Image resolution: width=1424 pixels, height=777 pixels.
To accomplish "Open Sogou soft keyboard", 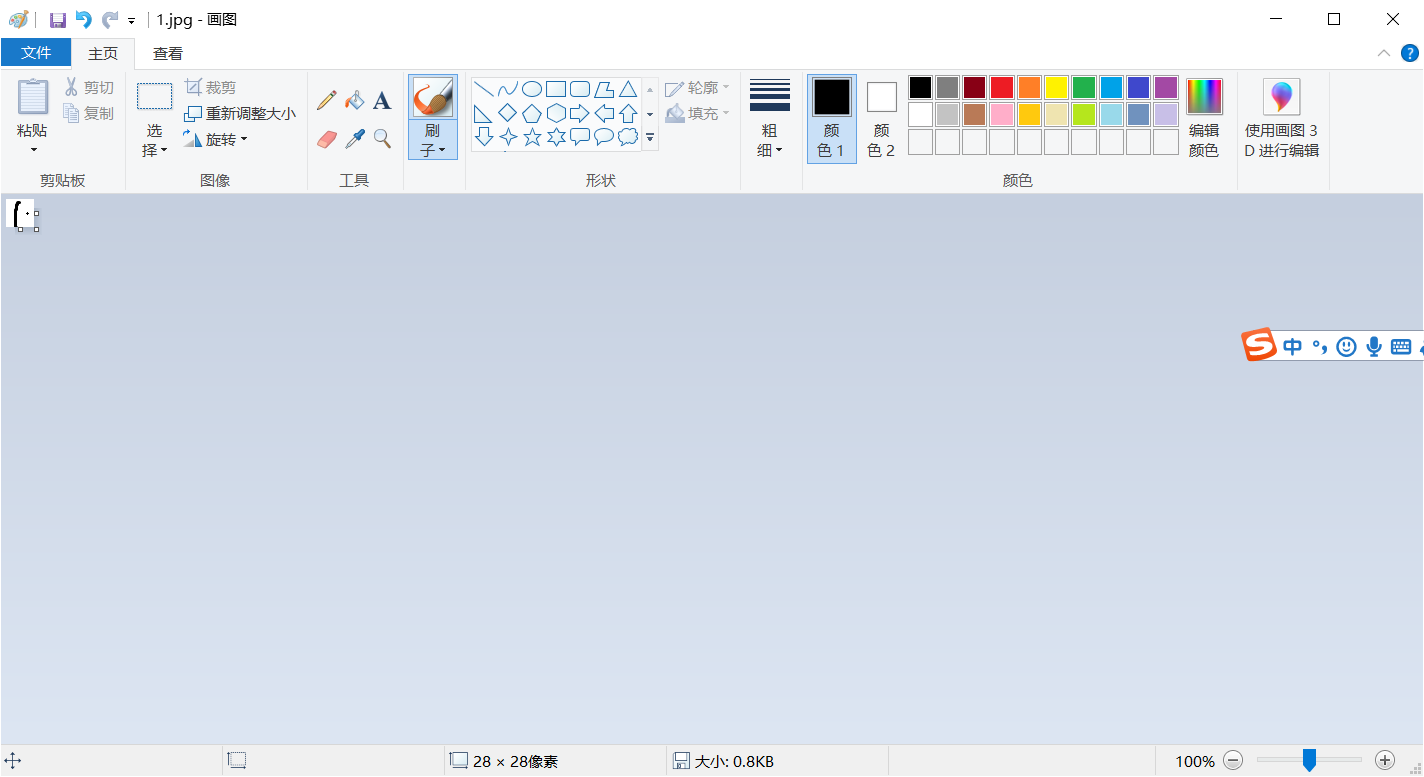I will coord(1401,347).
